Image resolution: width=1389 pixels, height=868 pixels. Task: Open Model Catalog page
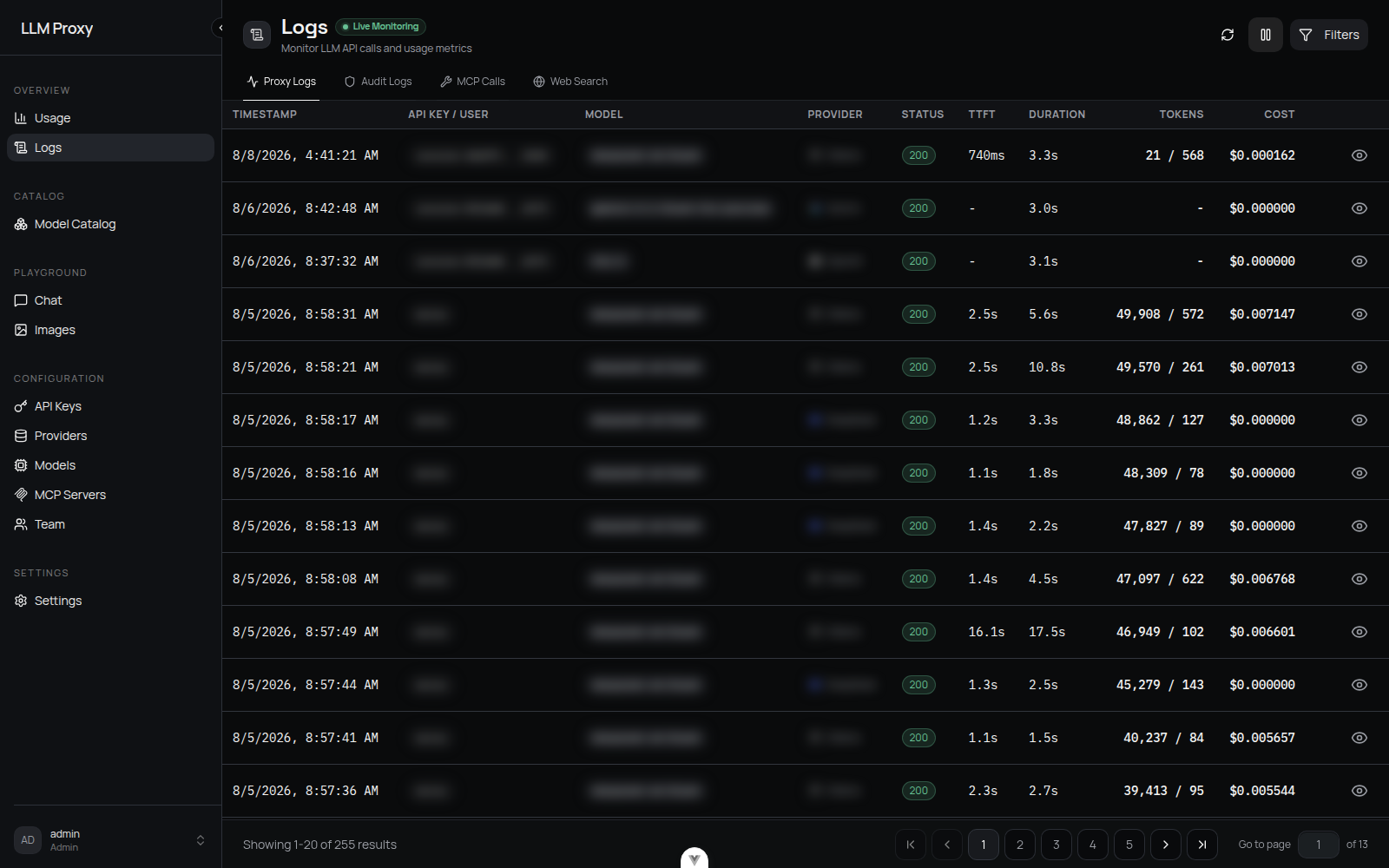click(x=110, y=224)
